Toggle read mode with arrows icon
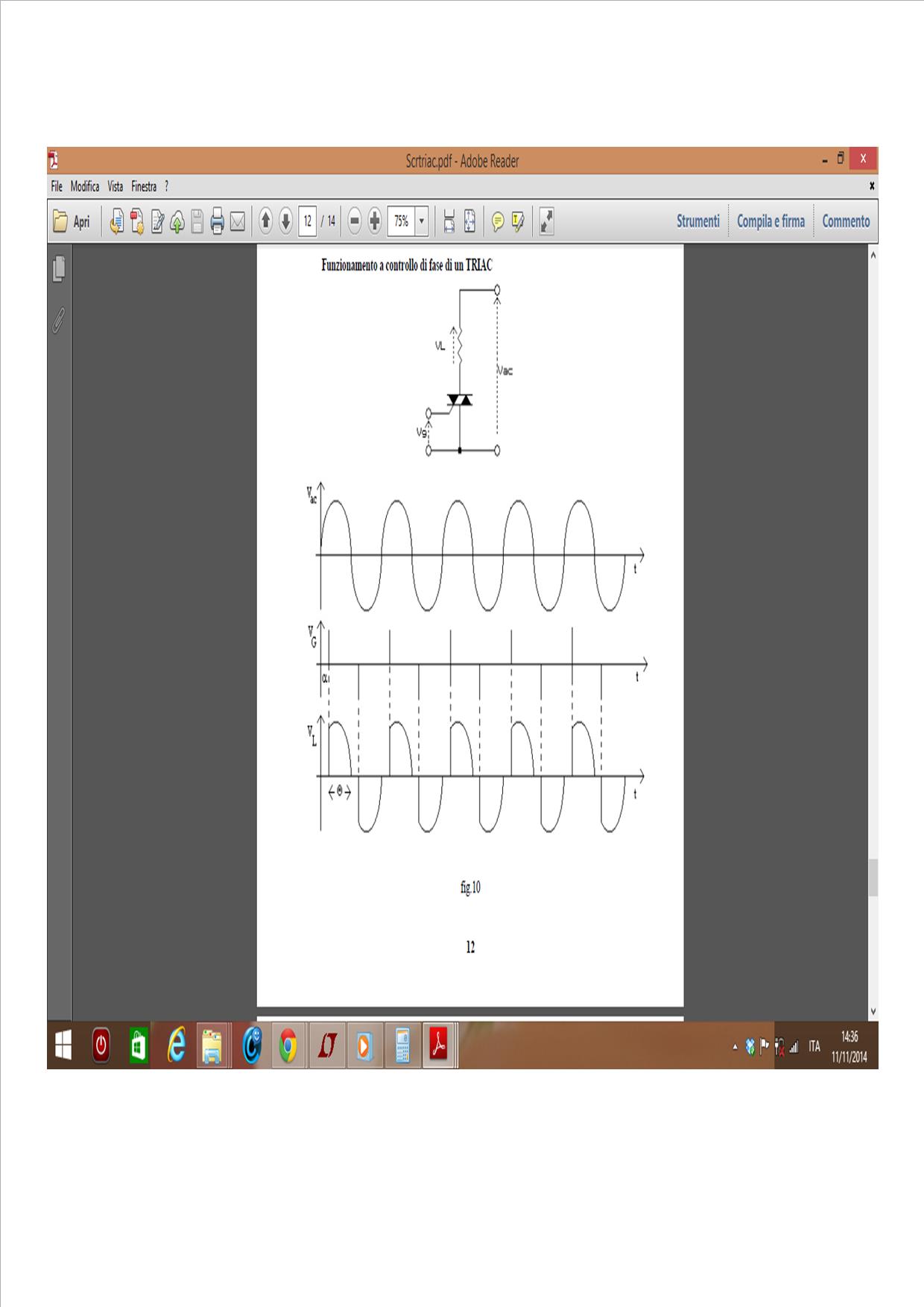The height and width of the screenshot is (1307, 924). coord(546,221)
